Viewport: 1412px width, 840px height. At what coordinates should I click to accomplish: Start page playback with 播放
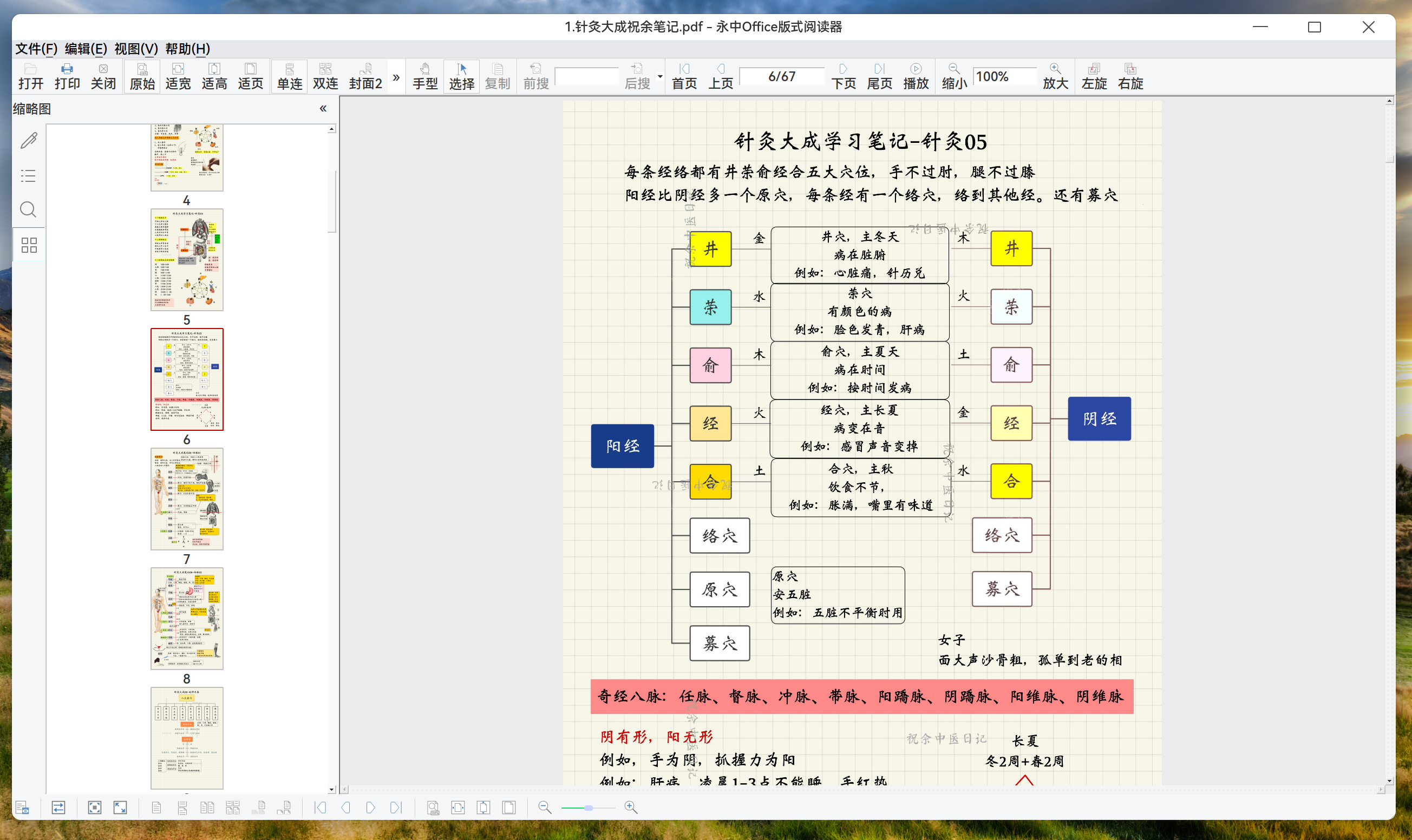915,76
